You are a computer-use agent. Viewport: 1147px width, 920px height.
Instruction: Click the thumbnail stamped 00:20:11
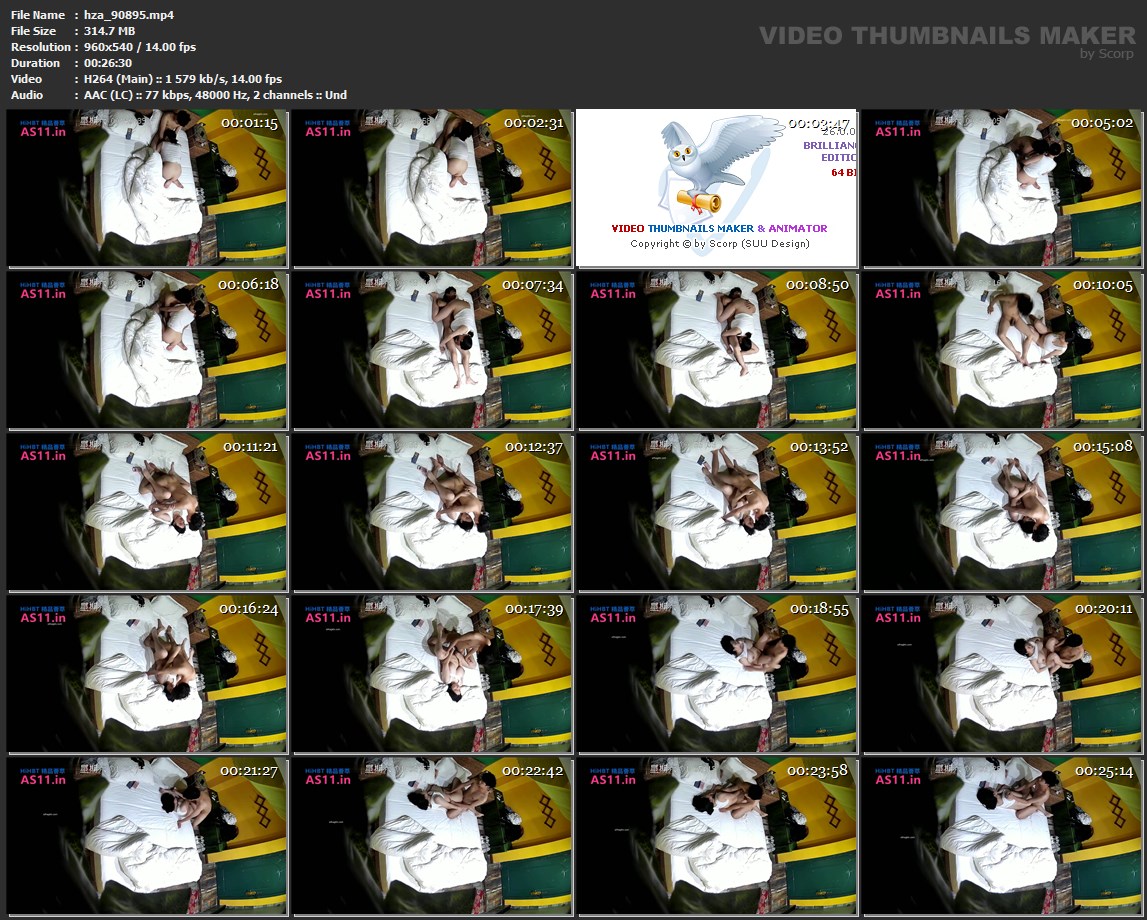[x=1002, y=674]
